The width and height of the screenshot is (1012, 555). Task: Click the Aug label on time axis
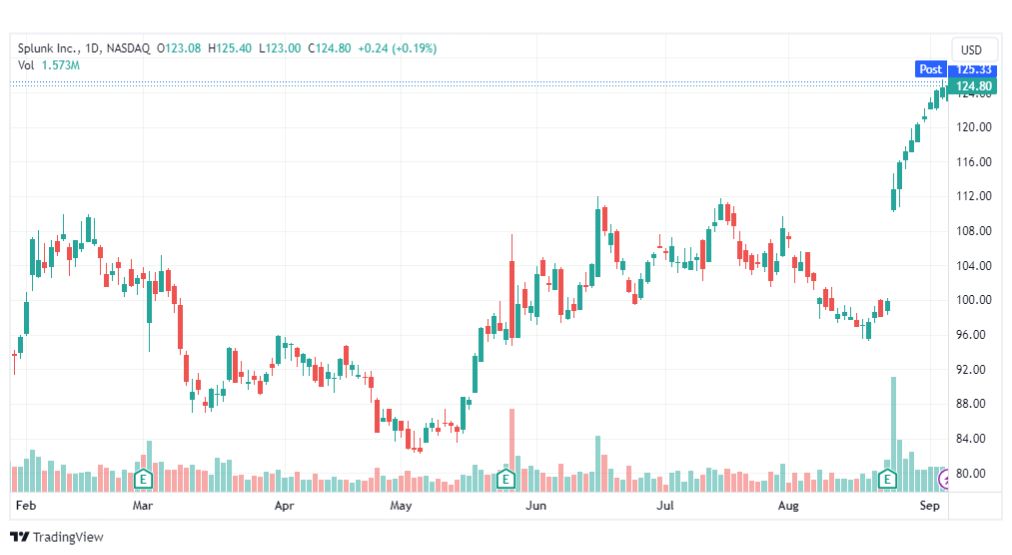[x=788, y=505]
